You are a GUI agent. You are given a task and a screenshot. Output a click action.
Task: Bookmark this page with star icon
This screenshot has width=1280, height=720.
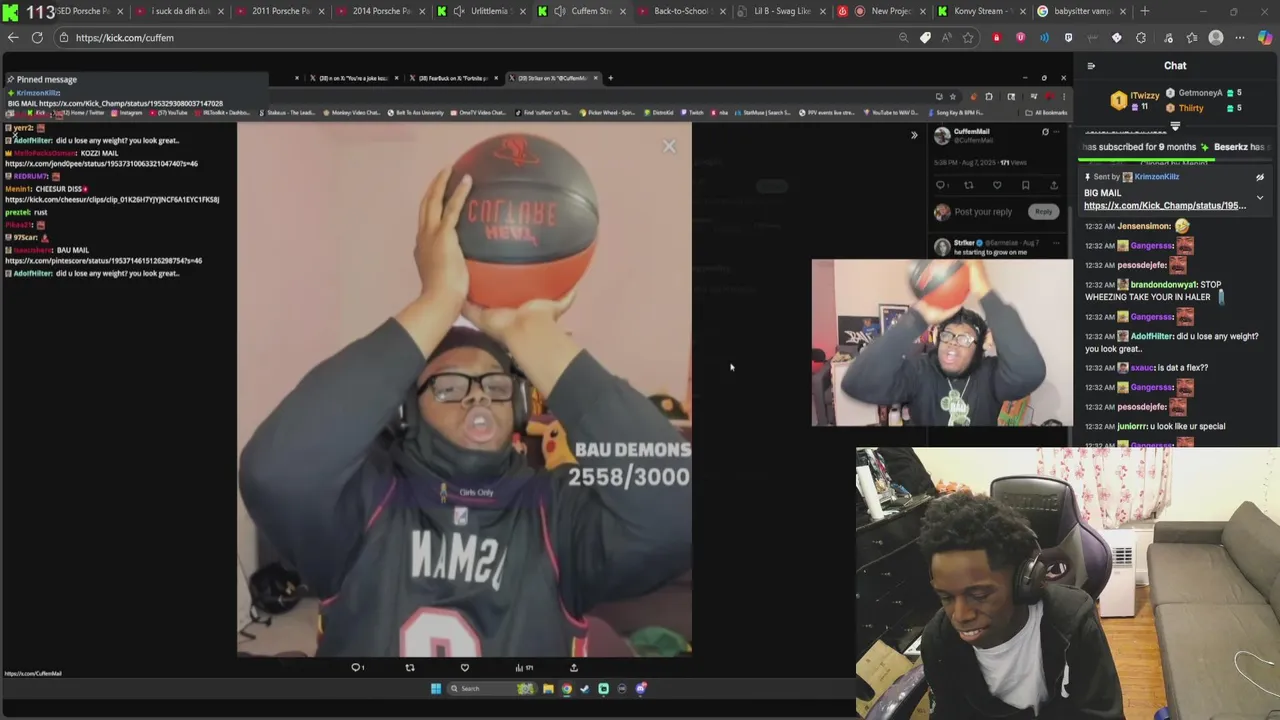(x=968, y=38)
